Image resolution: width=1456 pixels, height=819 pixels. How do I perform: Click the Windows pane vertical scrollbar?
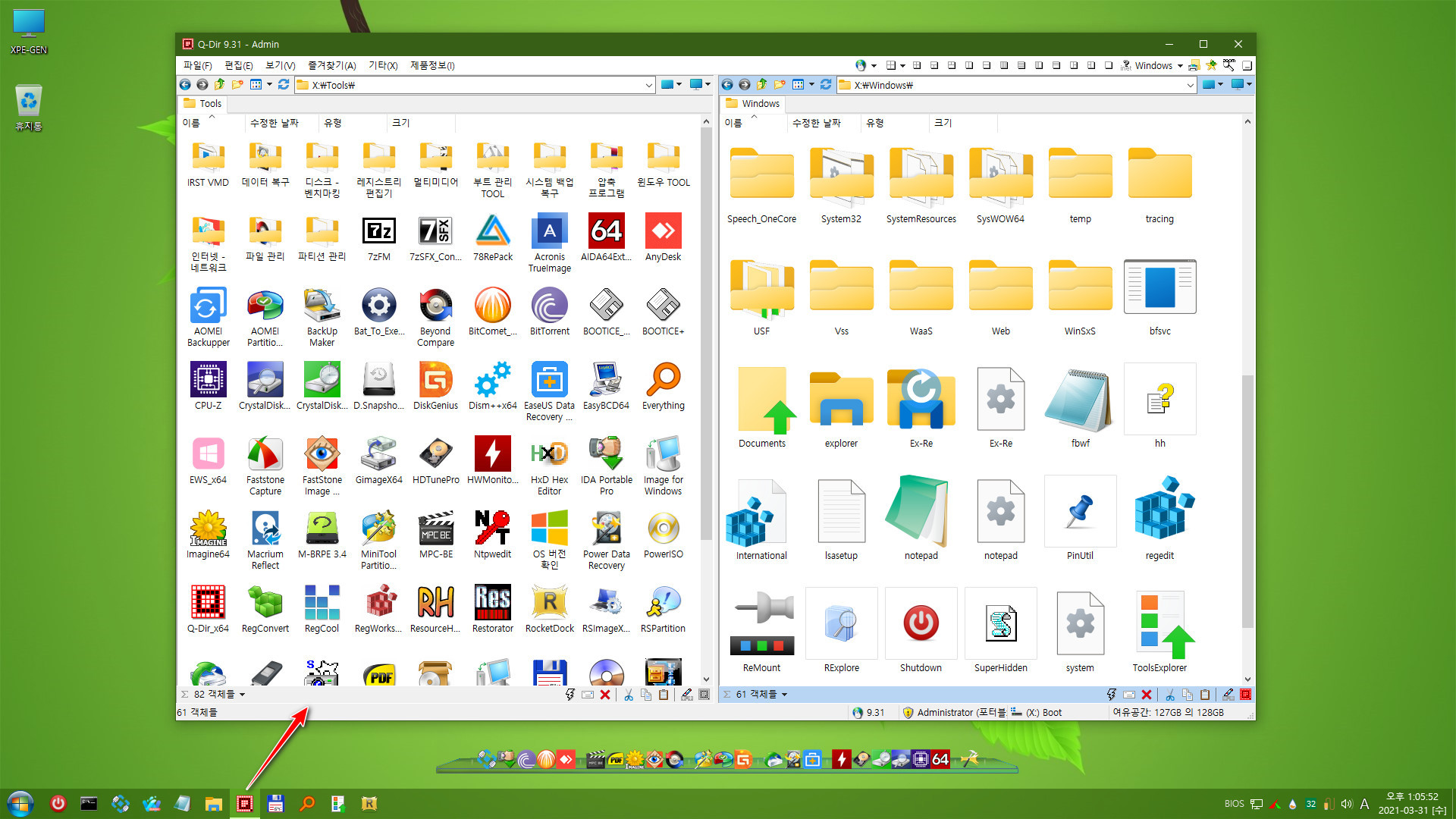click(1247, 500)
